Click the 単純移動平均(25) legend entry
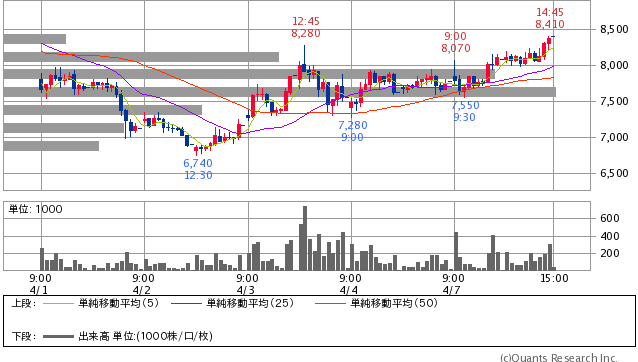The image size is (638, 362). [x=250, y=303]
